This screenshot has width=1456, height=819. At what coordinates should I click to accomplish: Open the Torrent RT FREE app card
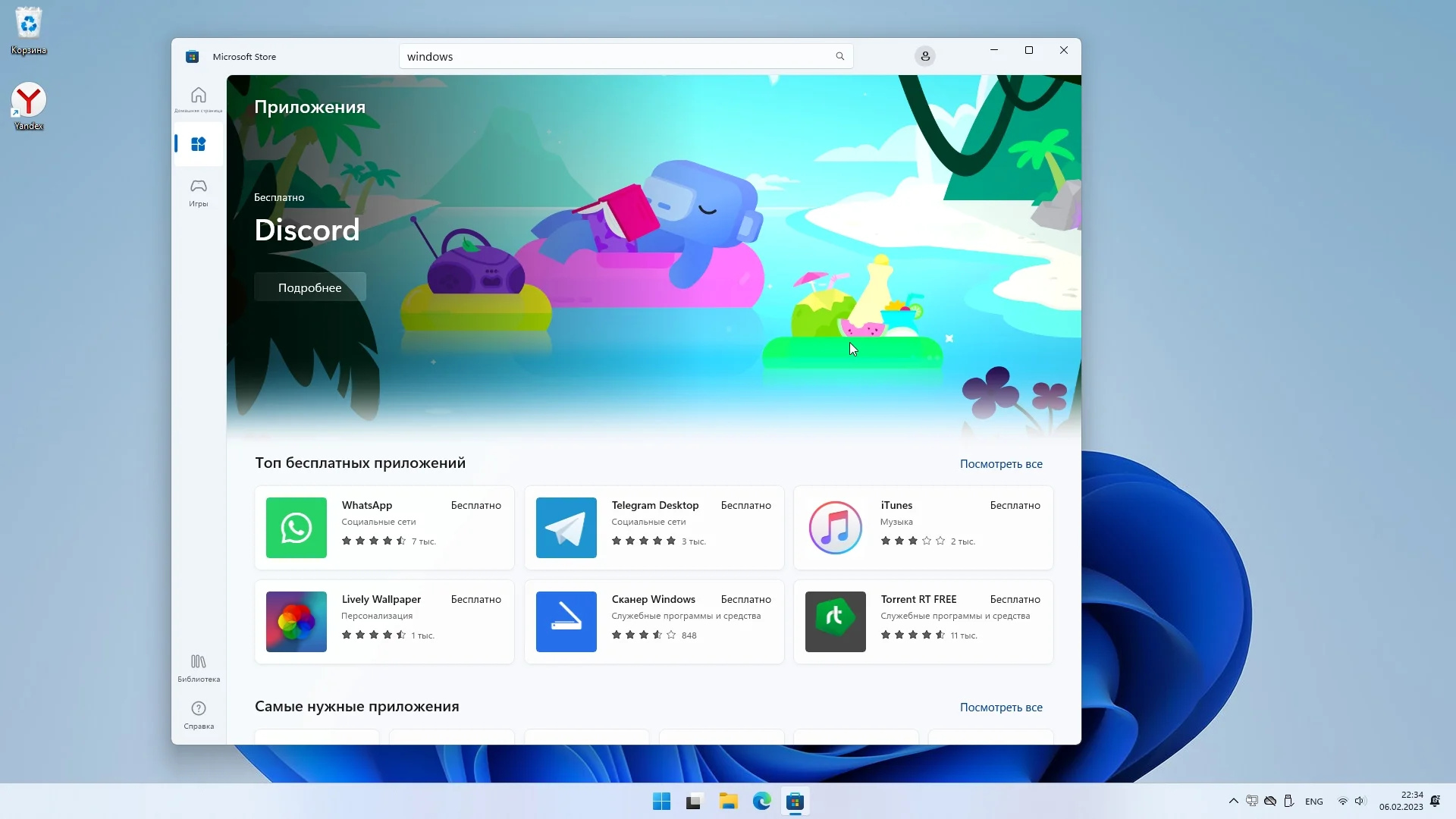(923, 622)
